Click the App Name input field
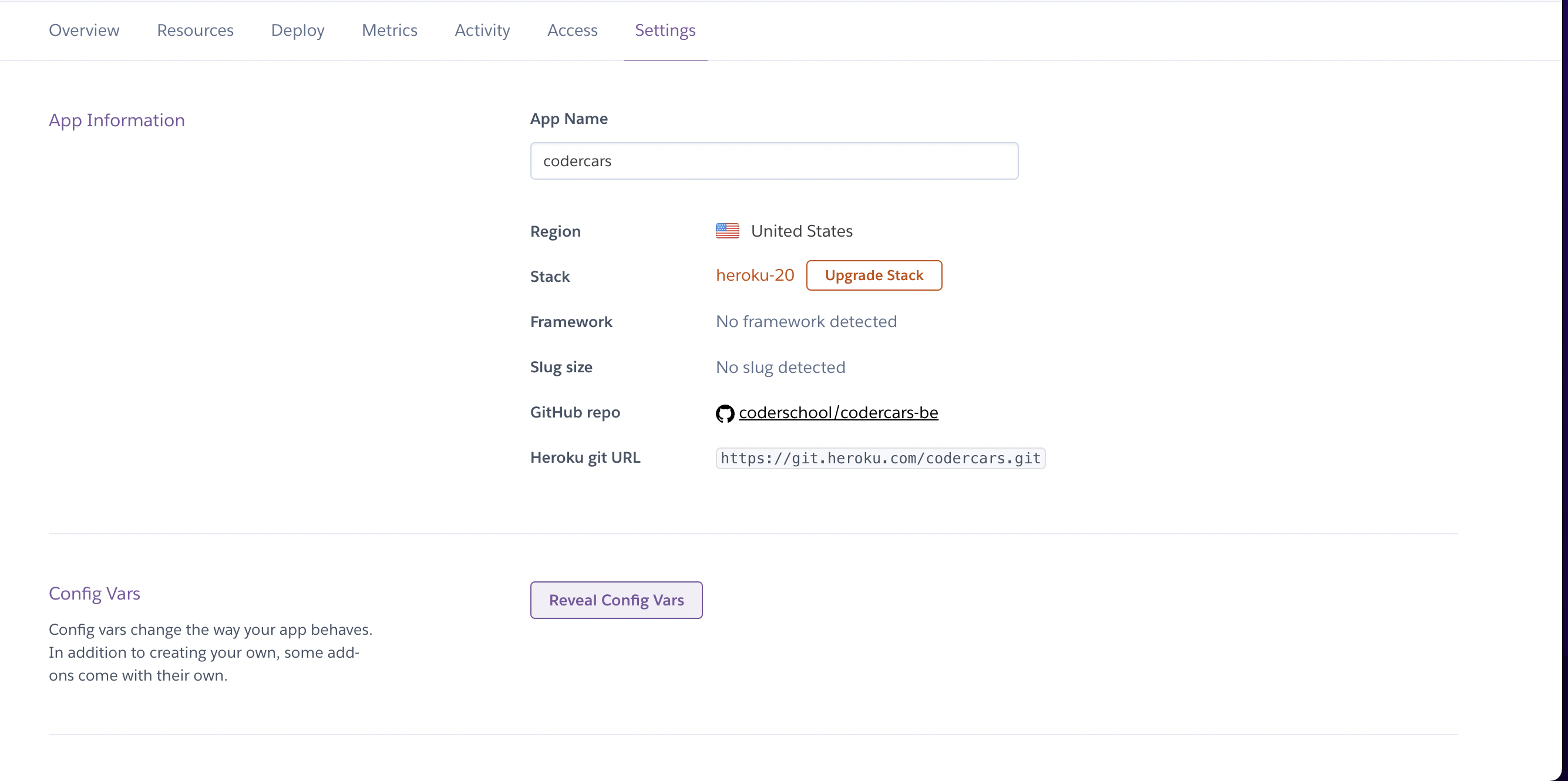Screen dimensions: 1568x781 (773, 161)
